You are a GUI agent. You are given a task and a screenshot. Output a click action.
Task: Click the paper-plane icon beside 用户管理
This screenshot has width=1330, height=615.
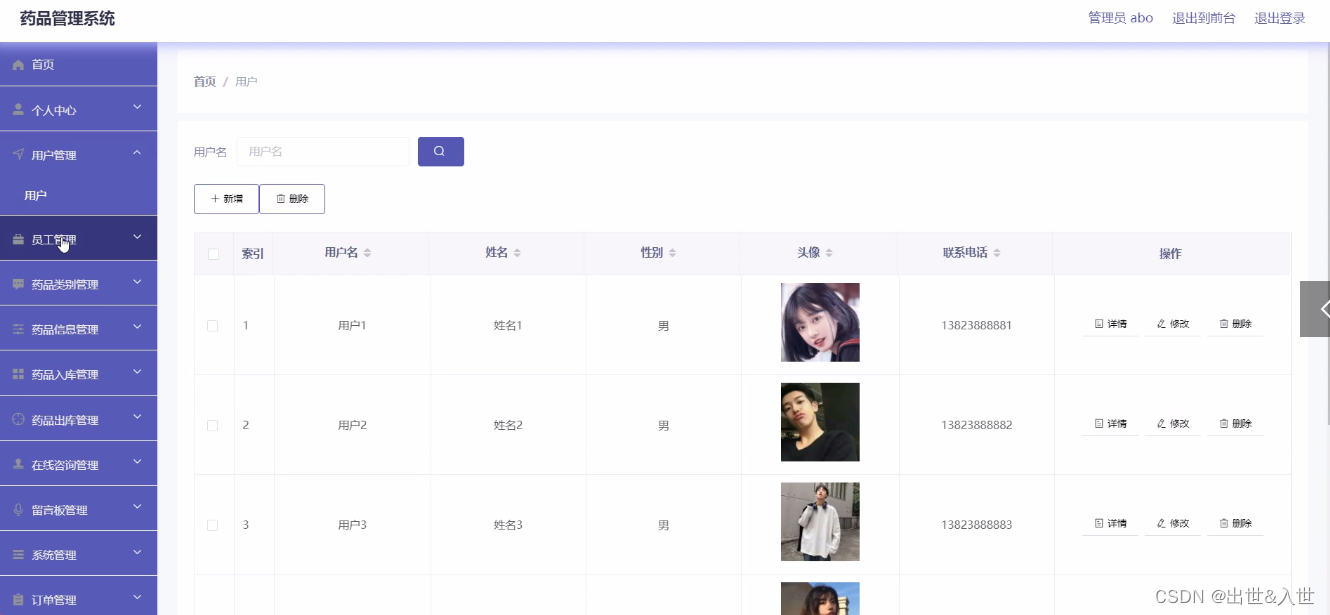[18, 155]
